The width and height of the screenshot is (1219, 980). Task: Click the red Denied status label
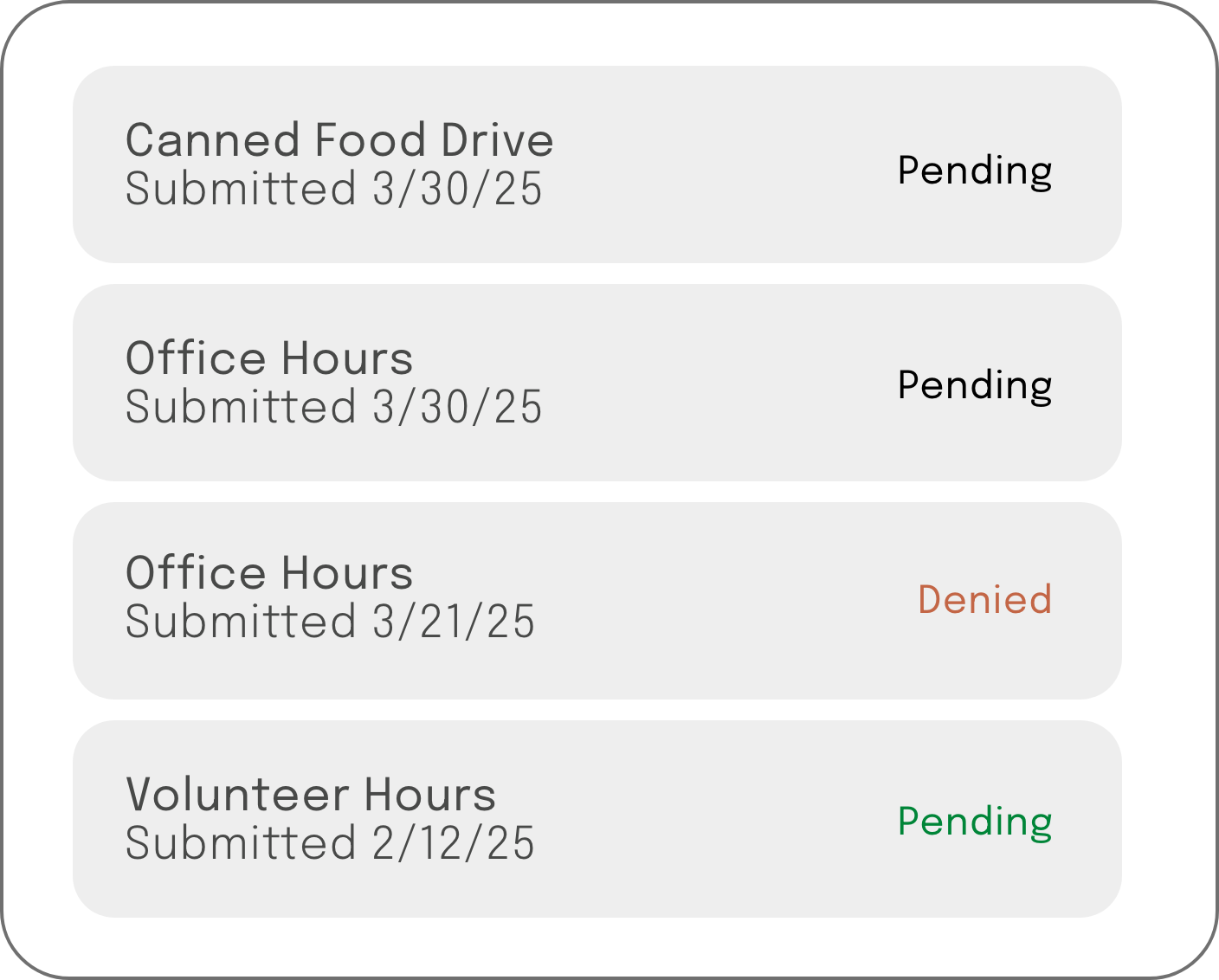pyautogui.click(x=984, y=599)
